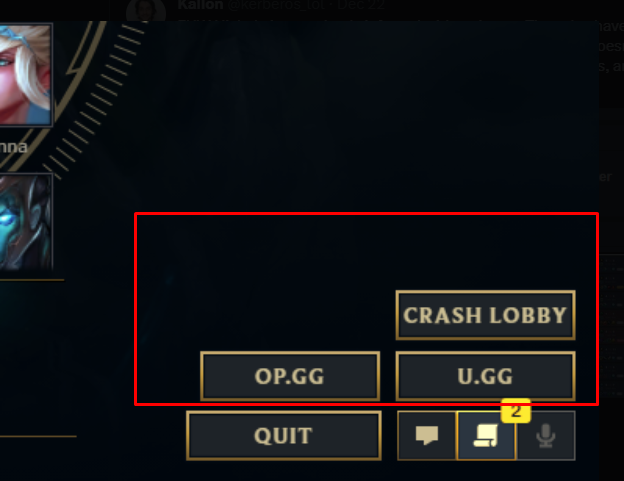
Task: Open the OP.GG button
Action: click(290, 376)
